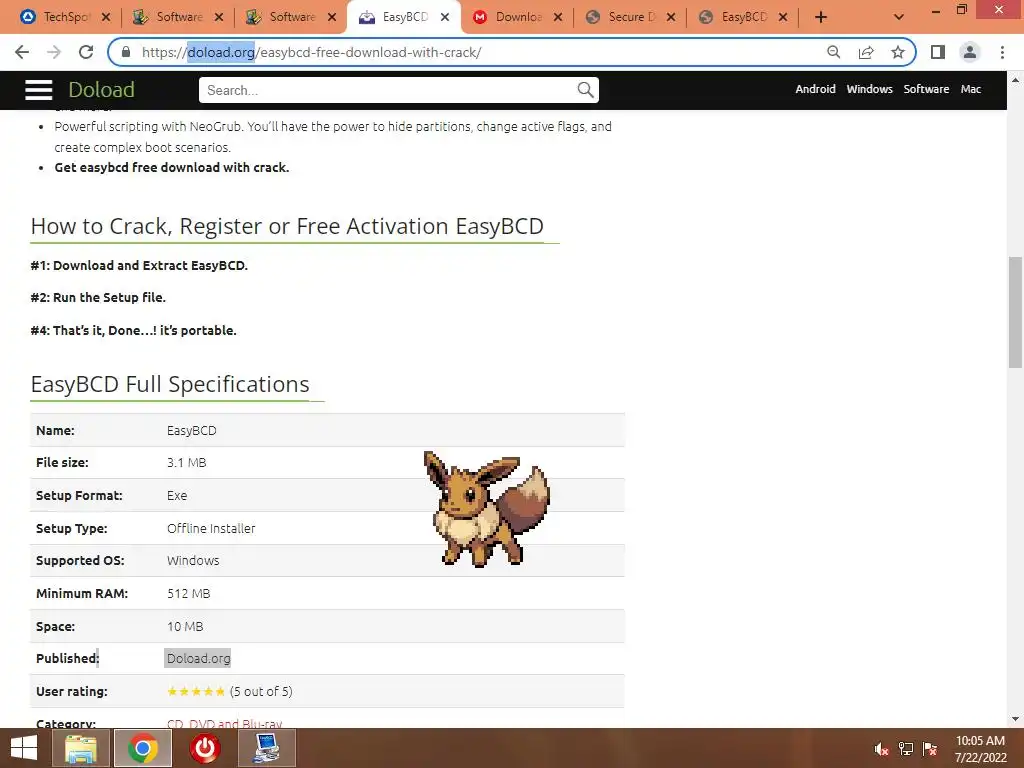Image resolution: width=1024 pixels, height=768 pixels.
Task: Click the CD, DVD and Blu-ray category link
Action: 224,724
